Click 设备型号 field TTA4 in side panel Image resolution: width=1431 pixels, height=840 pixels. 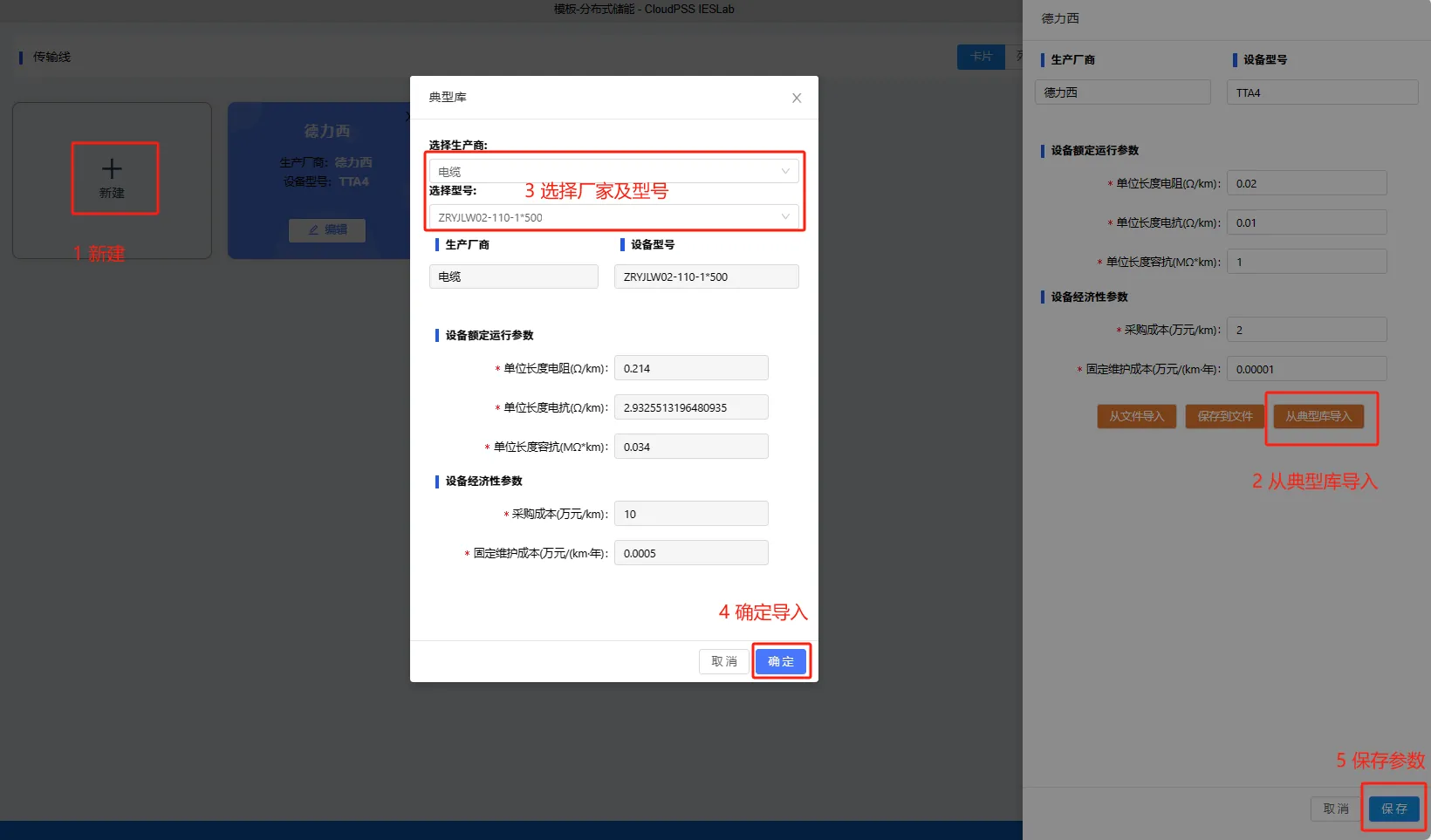pos(1323,92)
